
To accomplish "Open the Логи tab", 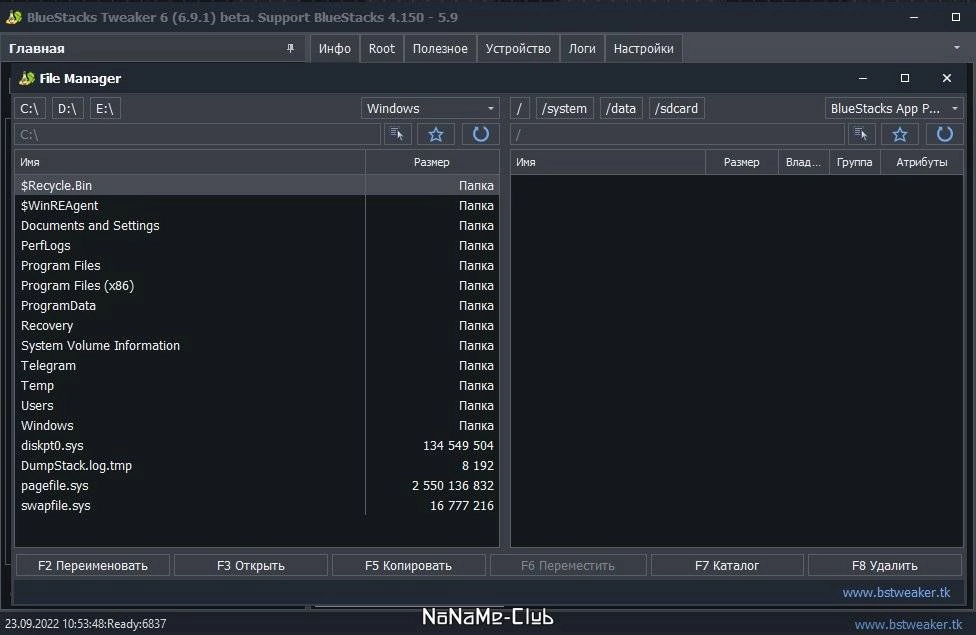I will pyautogui.click(x=582, y=49).
